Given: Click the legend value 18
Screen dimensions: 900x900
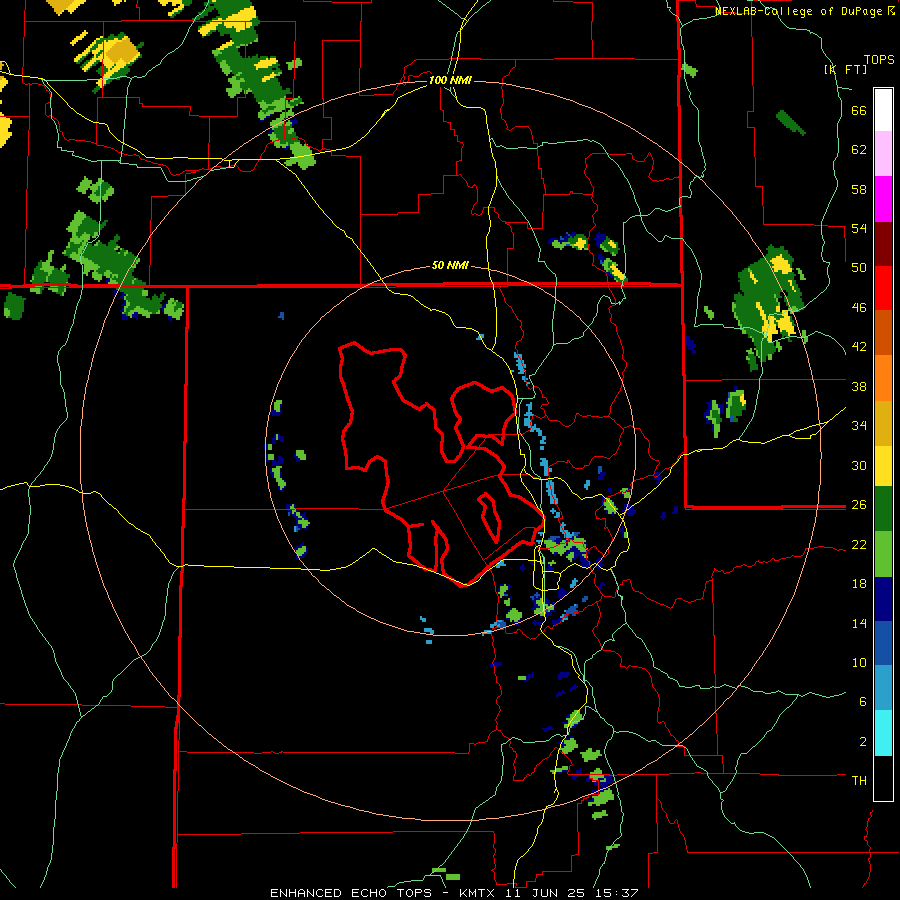Looking at the screenshot, I should (x=859, y=584).
